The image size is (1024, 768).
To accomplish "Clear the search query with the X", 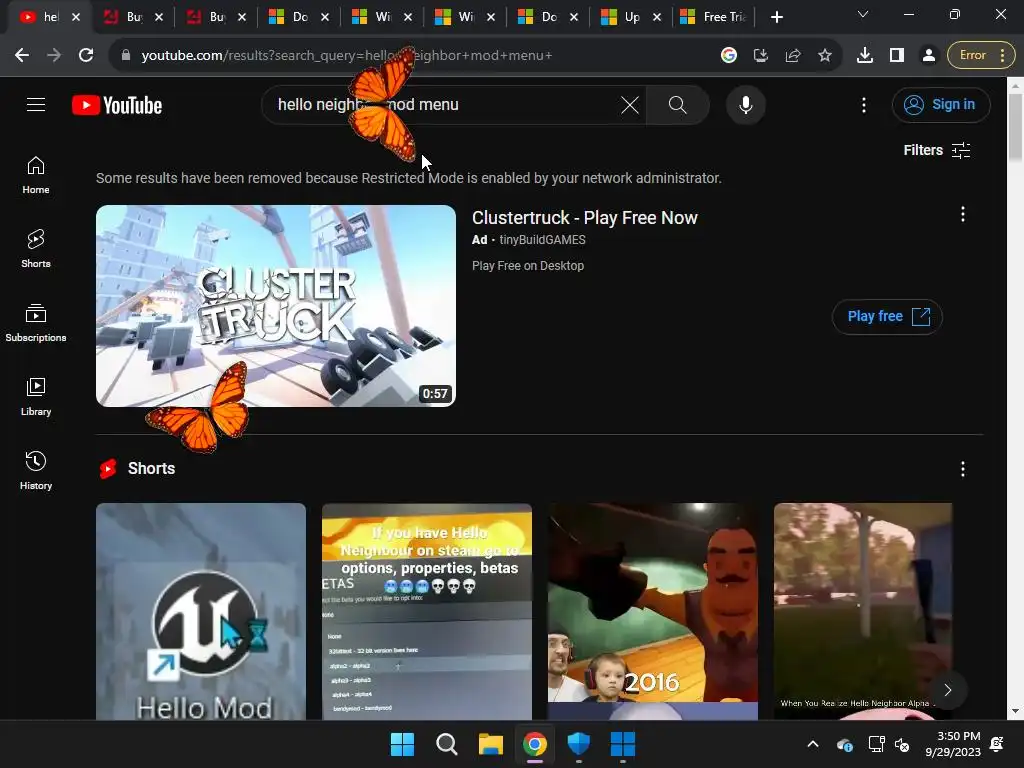I will pos(630,104).
